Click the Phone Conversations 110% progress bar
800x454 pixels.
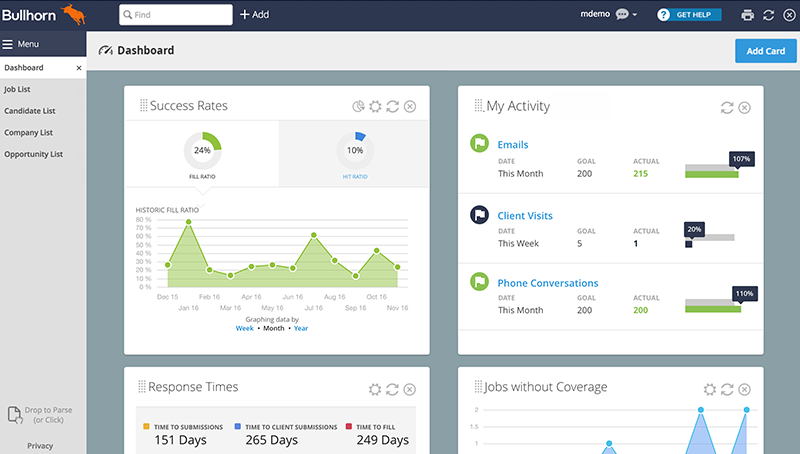coord(713,306)
